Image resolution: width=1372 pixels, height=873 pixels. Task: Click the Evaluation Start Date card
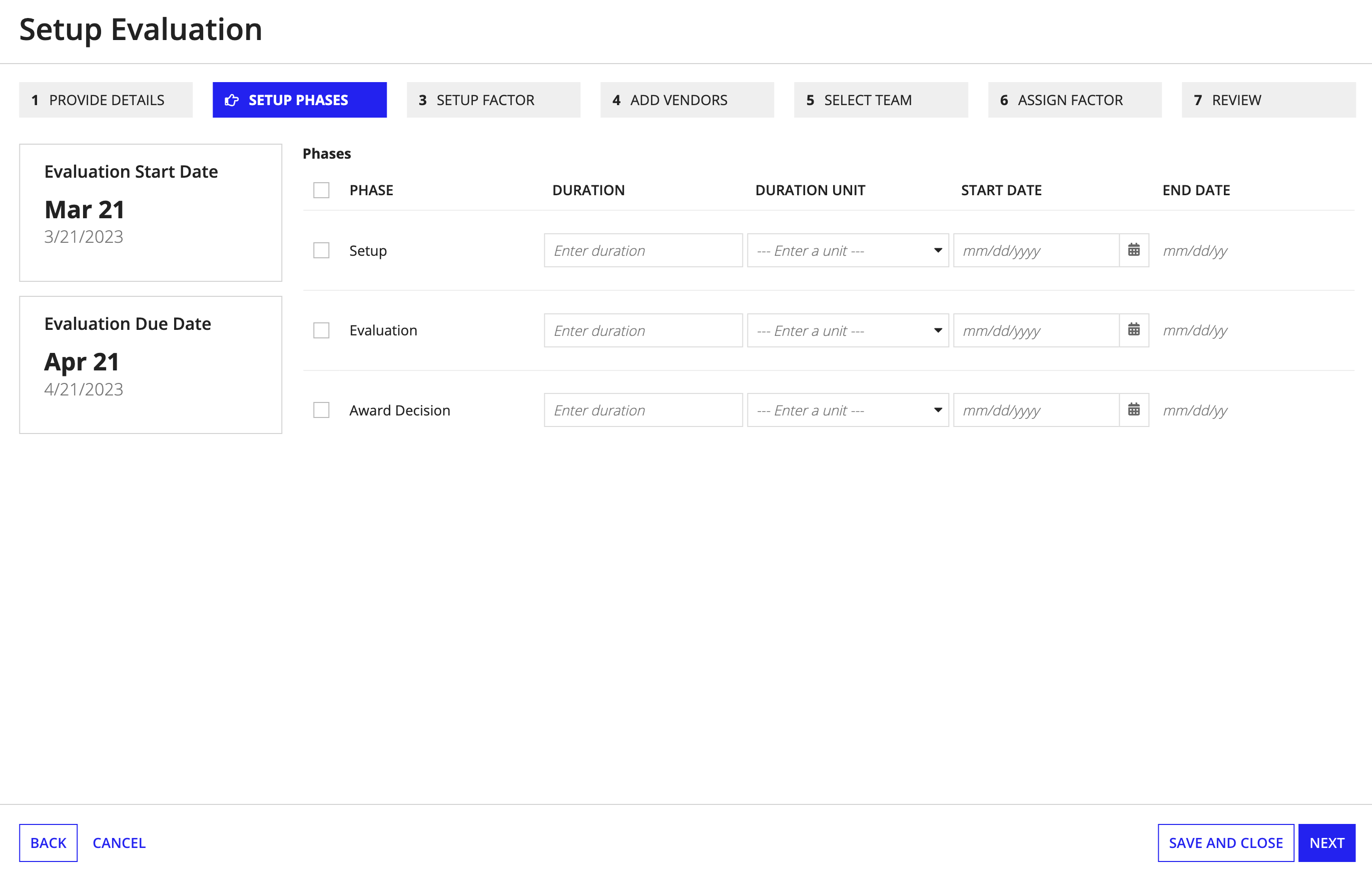tap(151, 213)
